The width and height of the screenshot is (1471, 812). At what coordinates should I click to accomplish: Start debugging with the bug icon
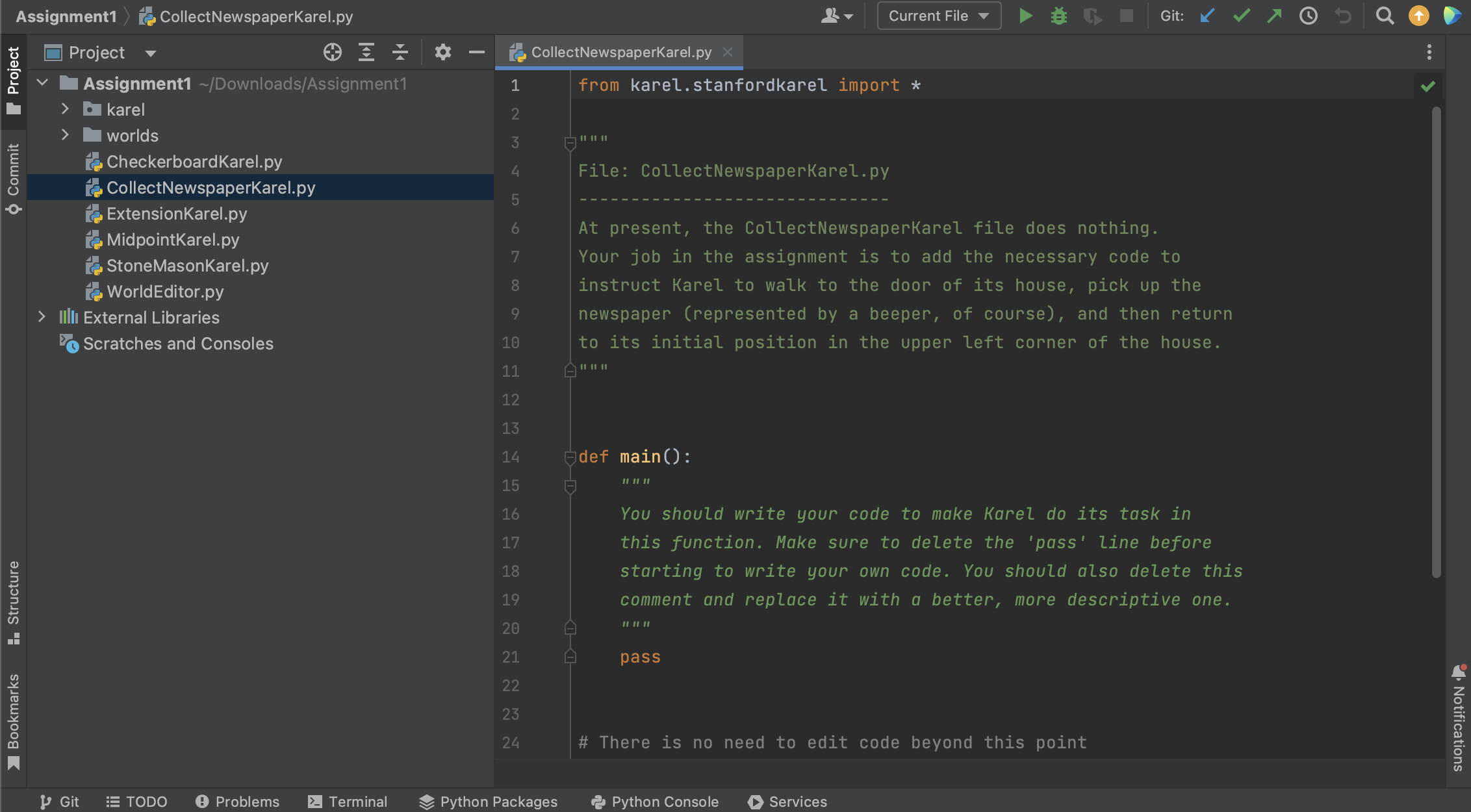[x=1059, y=16]
